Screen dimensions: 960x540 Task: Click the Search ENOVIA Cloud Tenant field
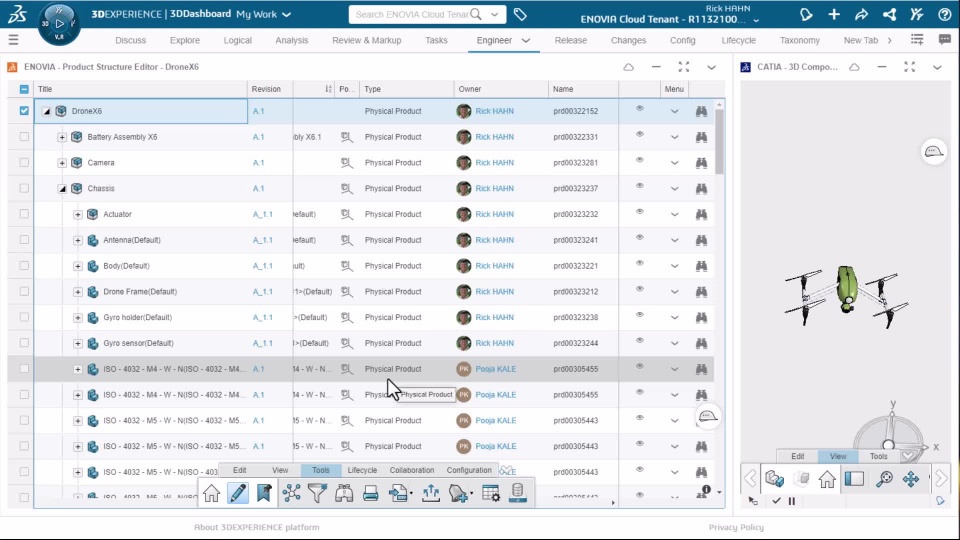click(411, 14)
